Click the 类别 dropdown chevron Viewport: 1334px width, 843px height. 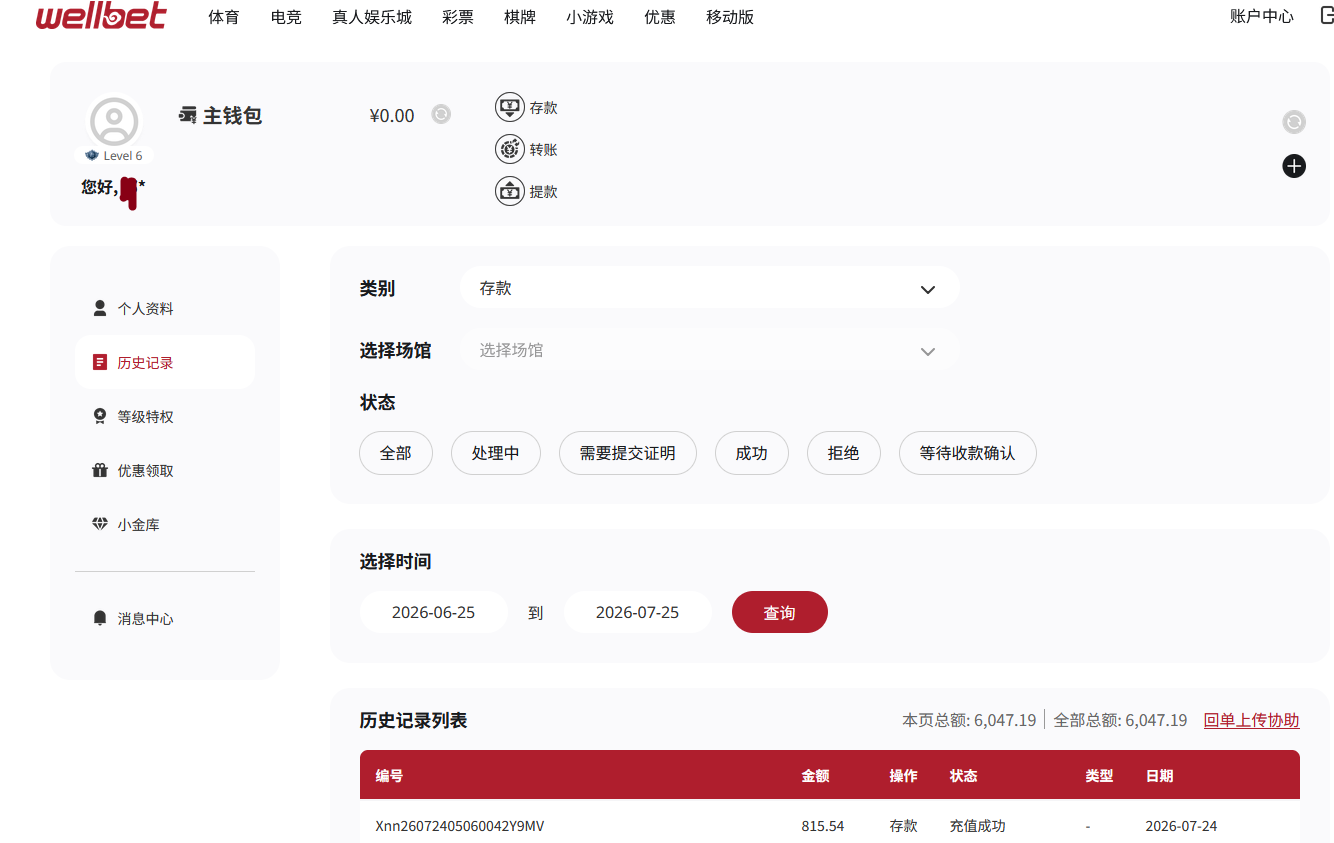coord(928,289)
